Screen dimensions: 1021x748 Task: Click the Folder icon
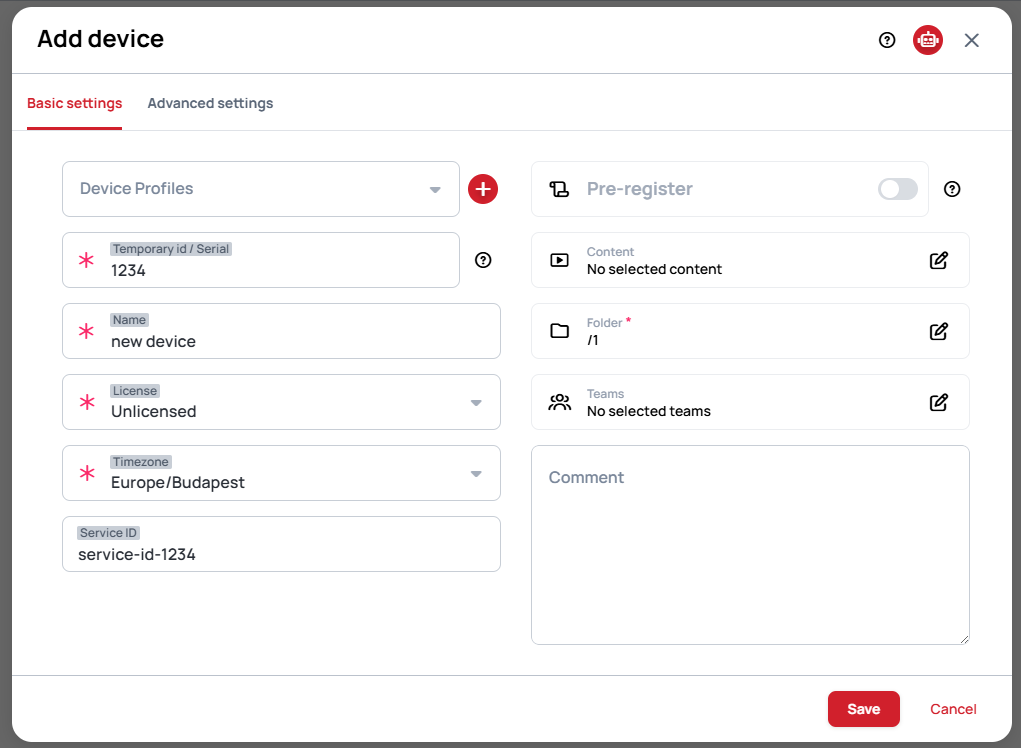point(559,331)
